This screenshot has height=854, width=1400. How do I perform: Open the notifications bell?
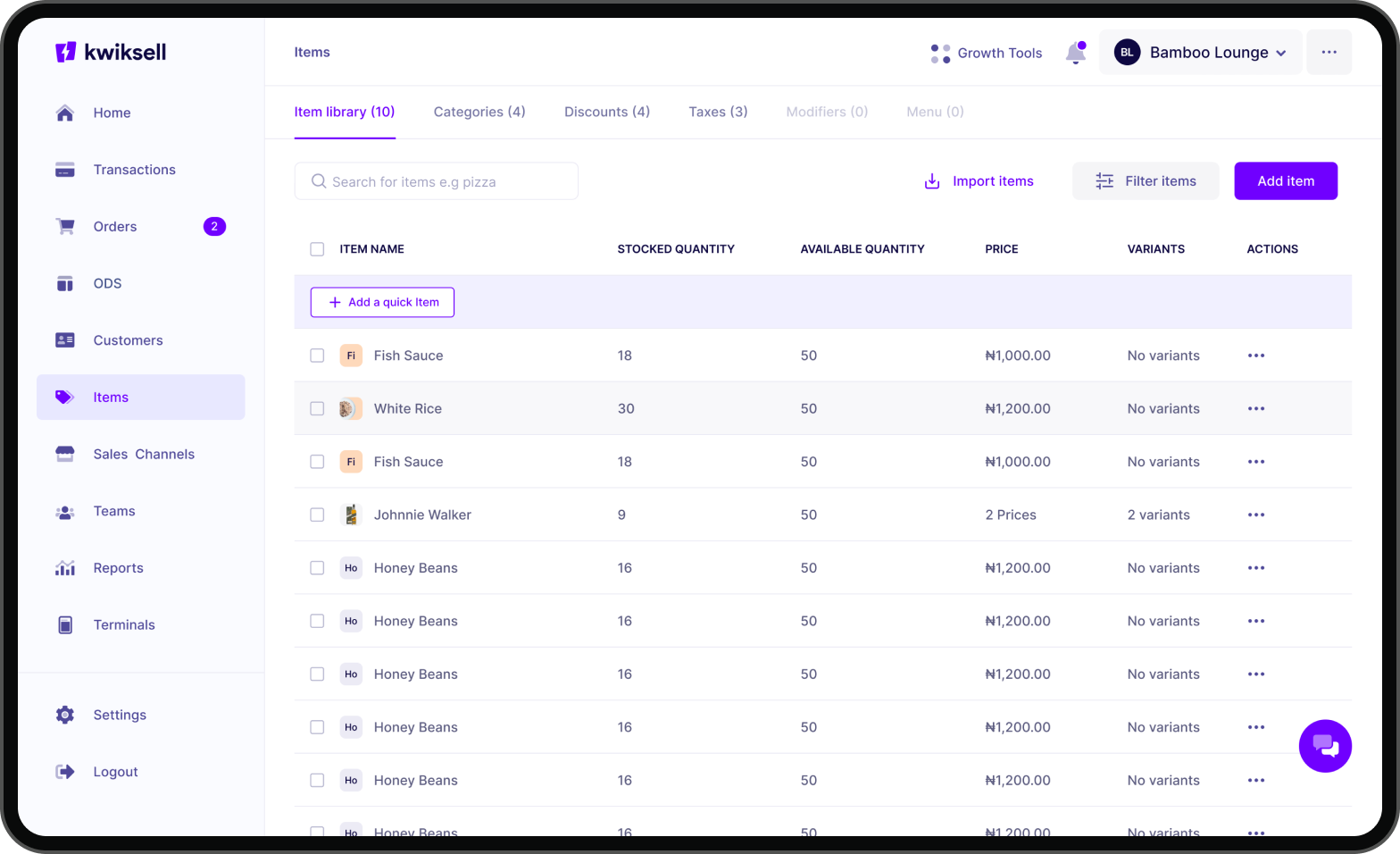(1075, 54)
